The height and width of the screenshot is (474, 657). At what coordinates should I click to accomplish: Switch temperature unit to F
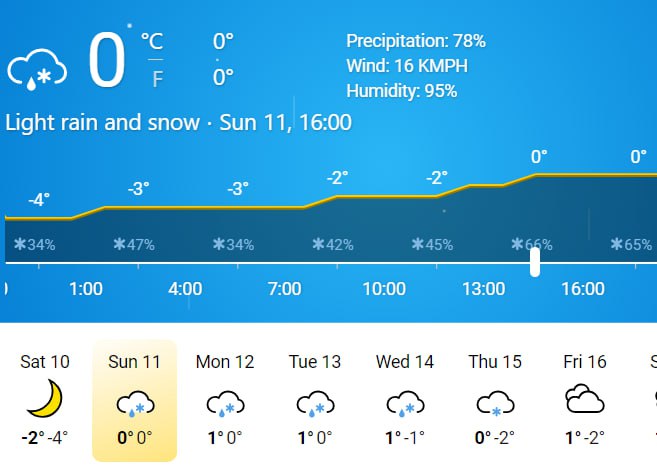tap(157, 79)
